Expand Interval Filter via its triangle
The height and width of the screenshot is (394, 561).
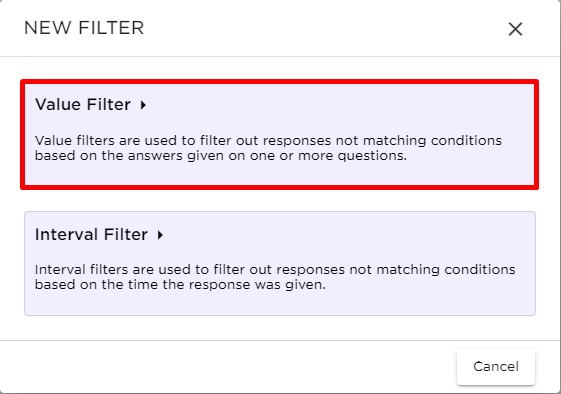point(160,235)
